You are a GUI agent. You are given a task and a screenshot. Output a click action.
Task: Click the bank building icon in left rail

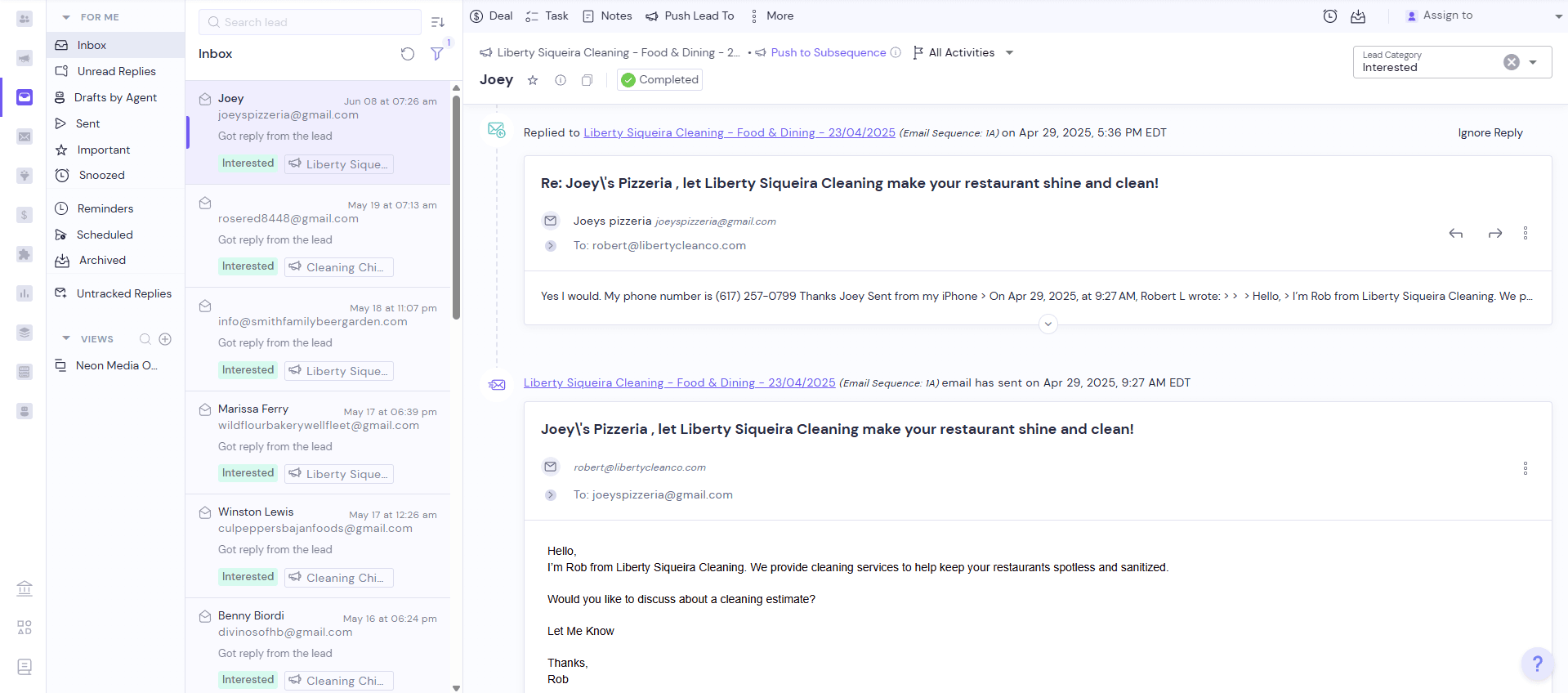[25, 588]
